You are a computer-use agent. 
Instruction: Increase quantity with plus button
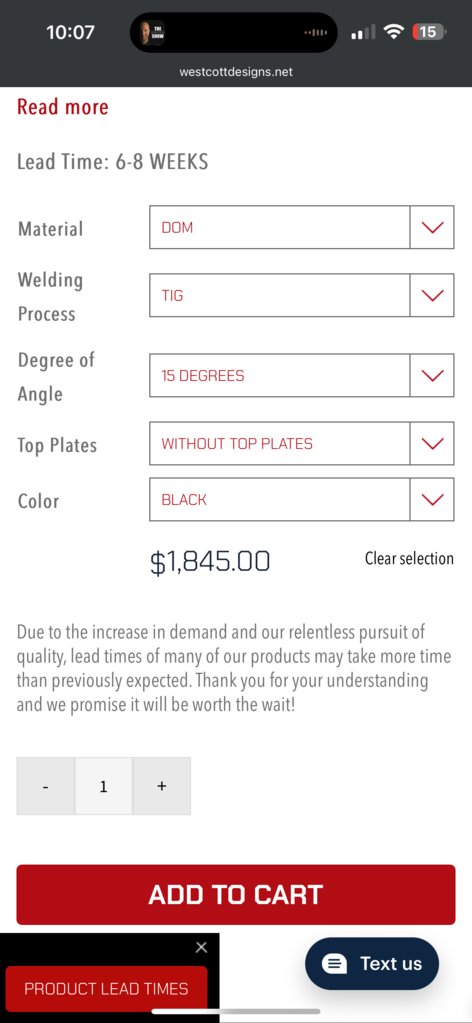162,786
